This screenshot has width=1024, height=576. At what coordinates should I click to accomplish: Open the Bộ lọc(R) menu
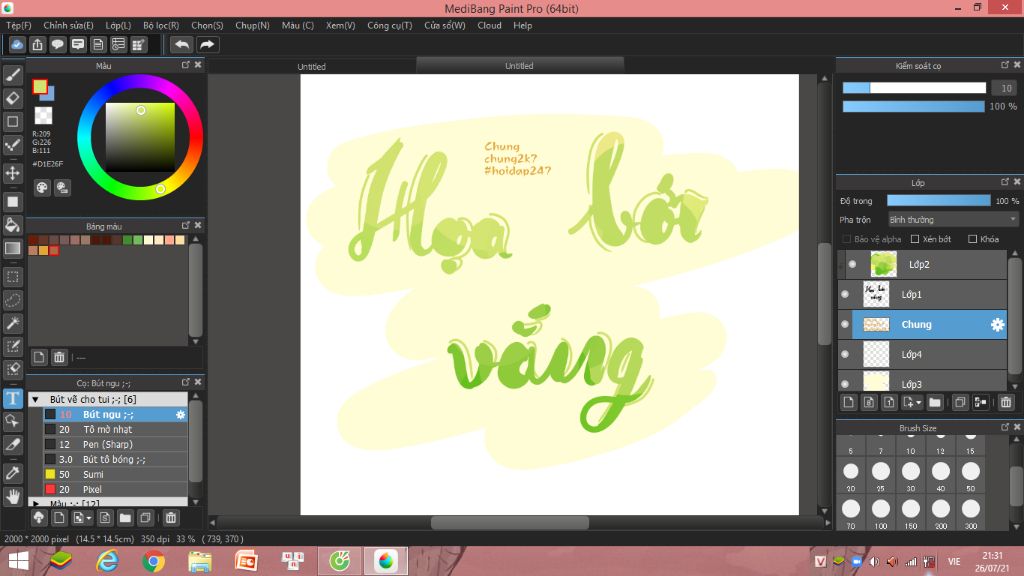tap(161, 25)
